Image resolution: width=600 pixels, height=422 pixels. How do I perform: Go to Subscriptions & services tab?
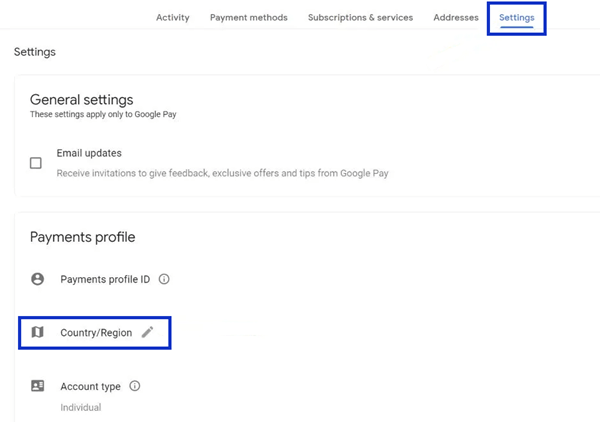pyautogui.click(x=360, y=18)
